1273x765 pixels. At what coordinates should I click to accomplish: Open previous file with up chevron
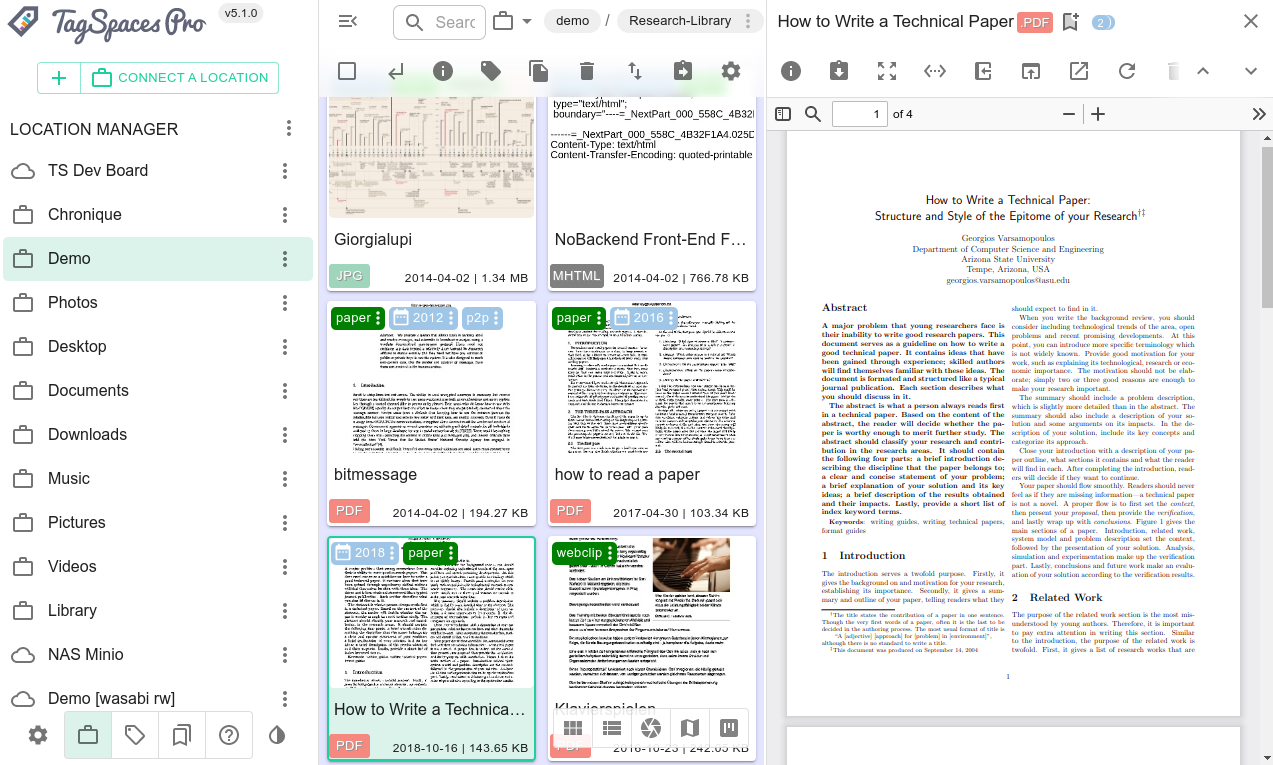pyautogui.click(x=1203, y=71)
